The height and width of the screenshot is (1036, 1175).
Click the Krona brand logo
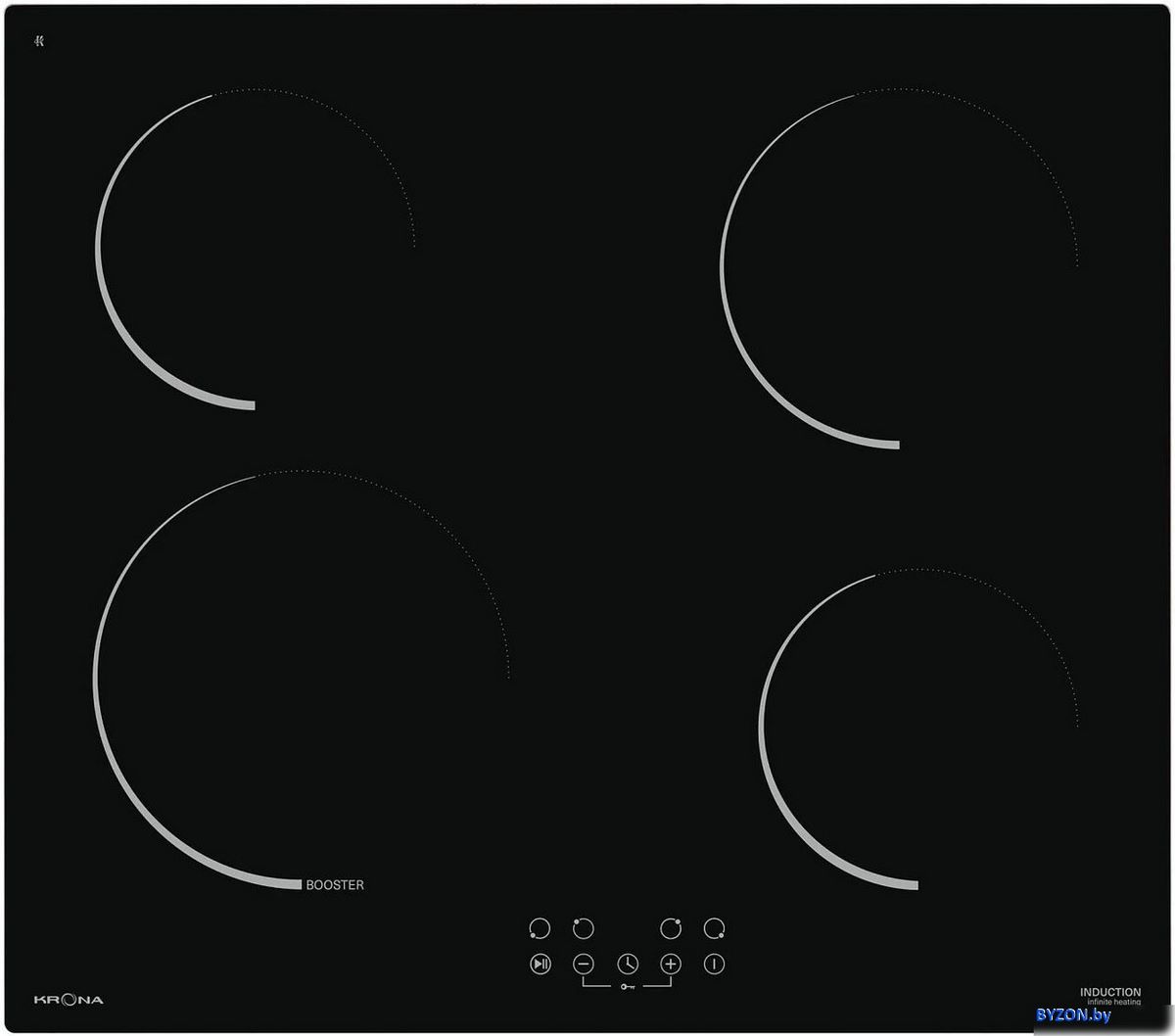pyautogui.click(x=69, y=1000)
